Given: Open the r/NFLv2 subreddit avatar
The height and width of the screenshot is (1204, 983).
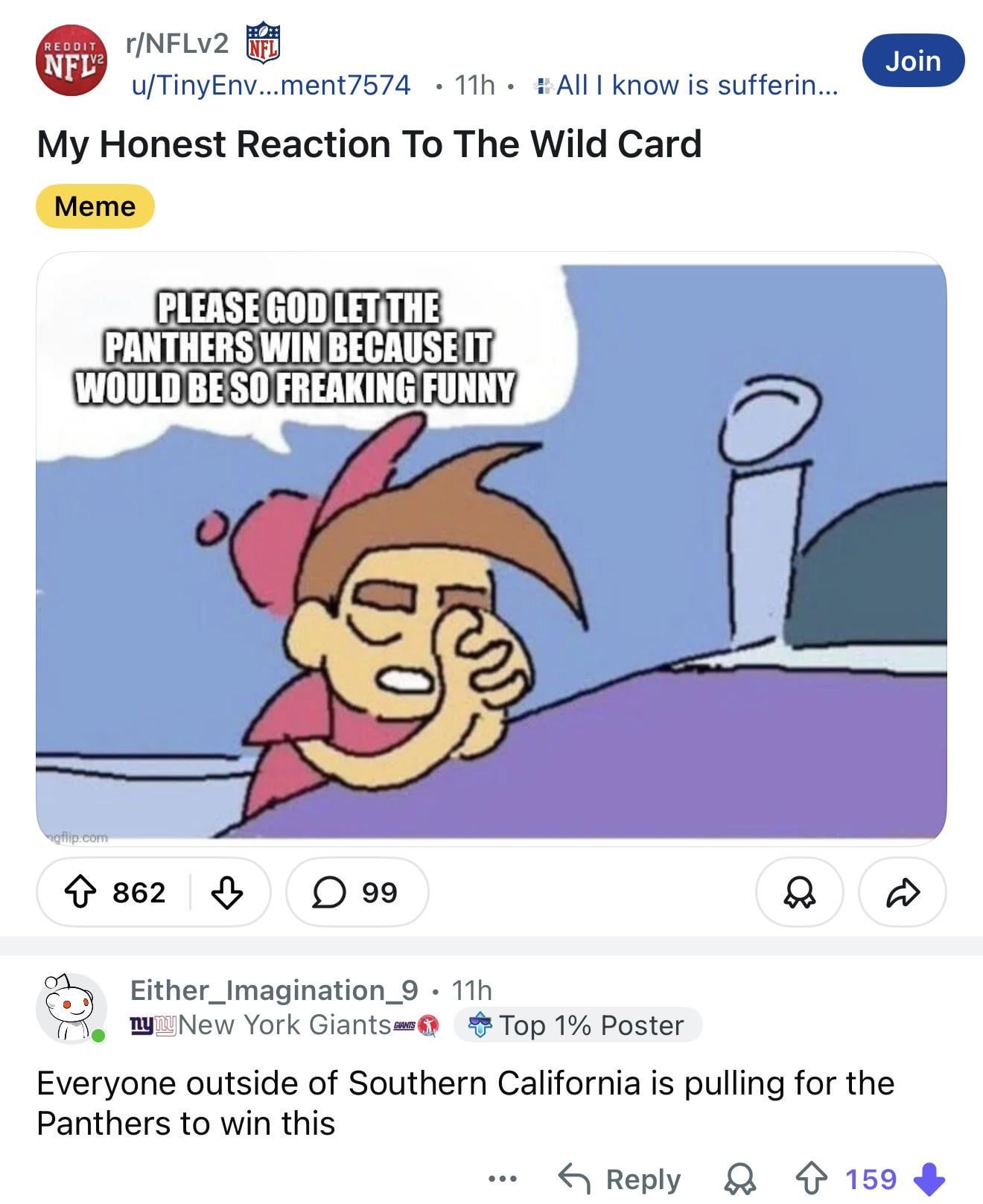Looking at the screenshot, I should (71, 60).
